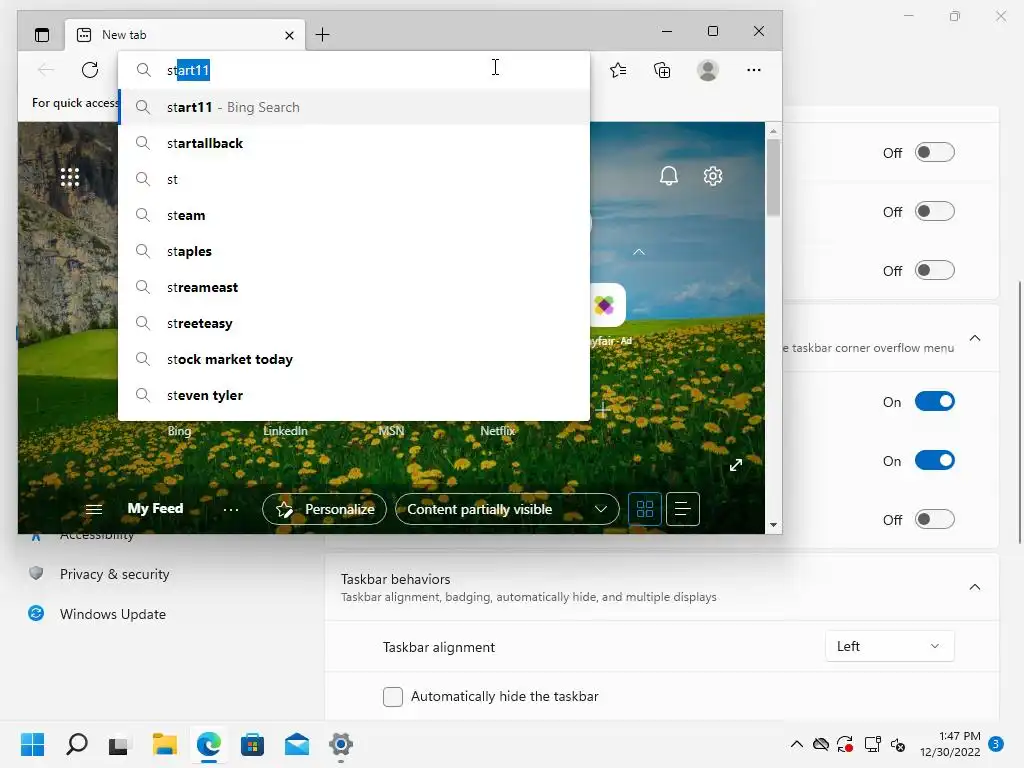
Task: Refresh the Edge page
Action: (x=90, y=70)
